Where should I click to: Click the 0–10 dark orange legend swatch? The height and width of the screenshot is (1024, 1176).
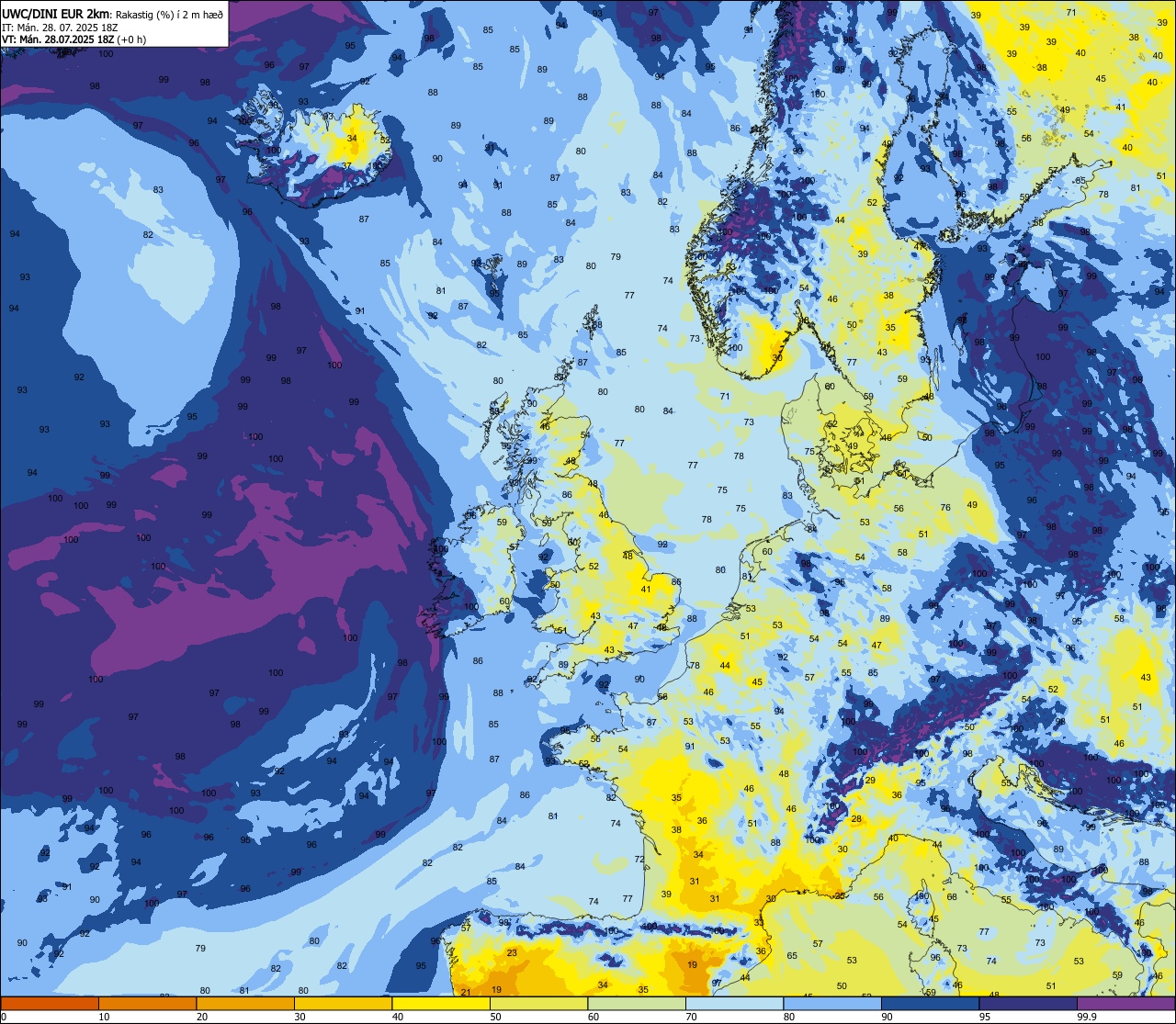pos(50,1003)
